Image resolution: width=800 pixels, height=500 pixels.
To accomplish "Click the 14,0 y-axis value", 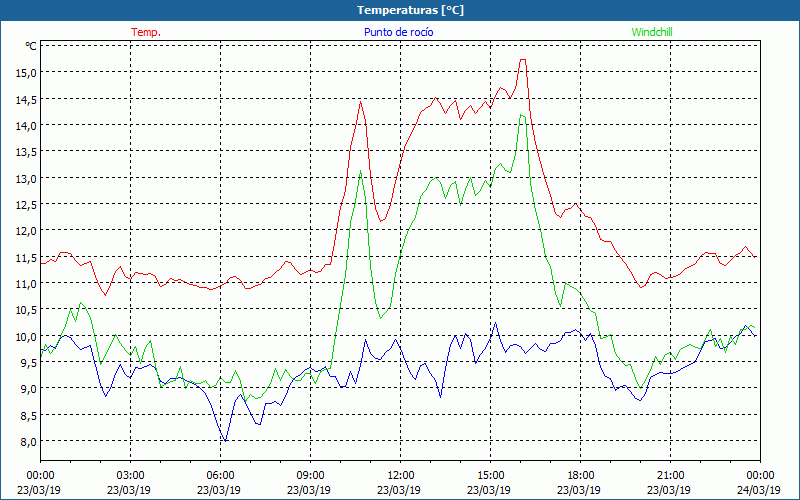I will (x=26, y=125).
